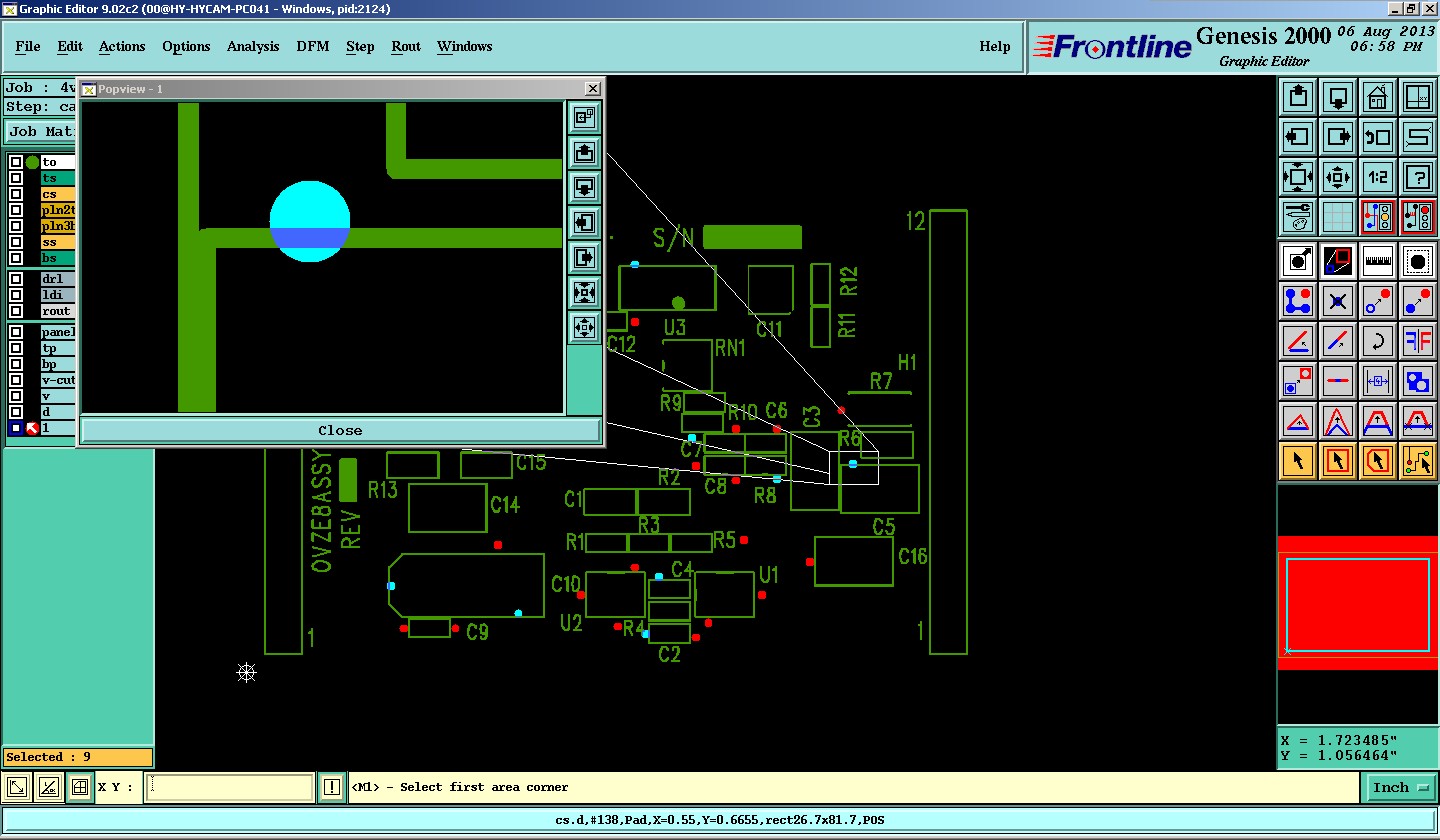Click the 1:2 scale zoom icon
1440x840 pixels.
(x=1378, y=177)
